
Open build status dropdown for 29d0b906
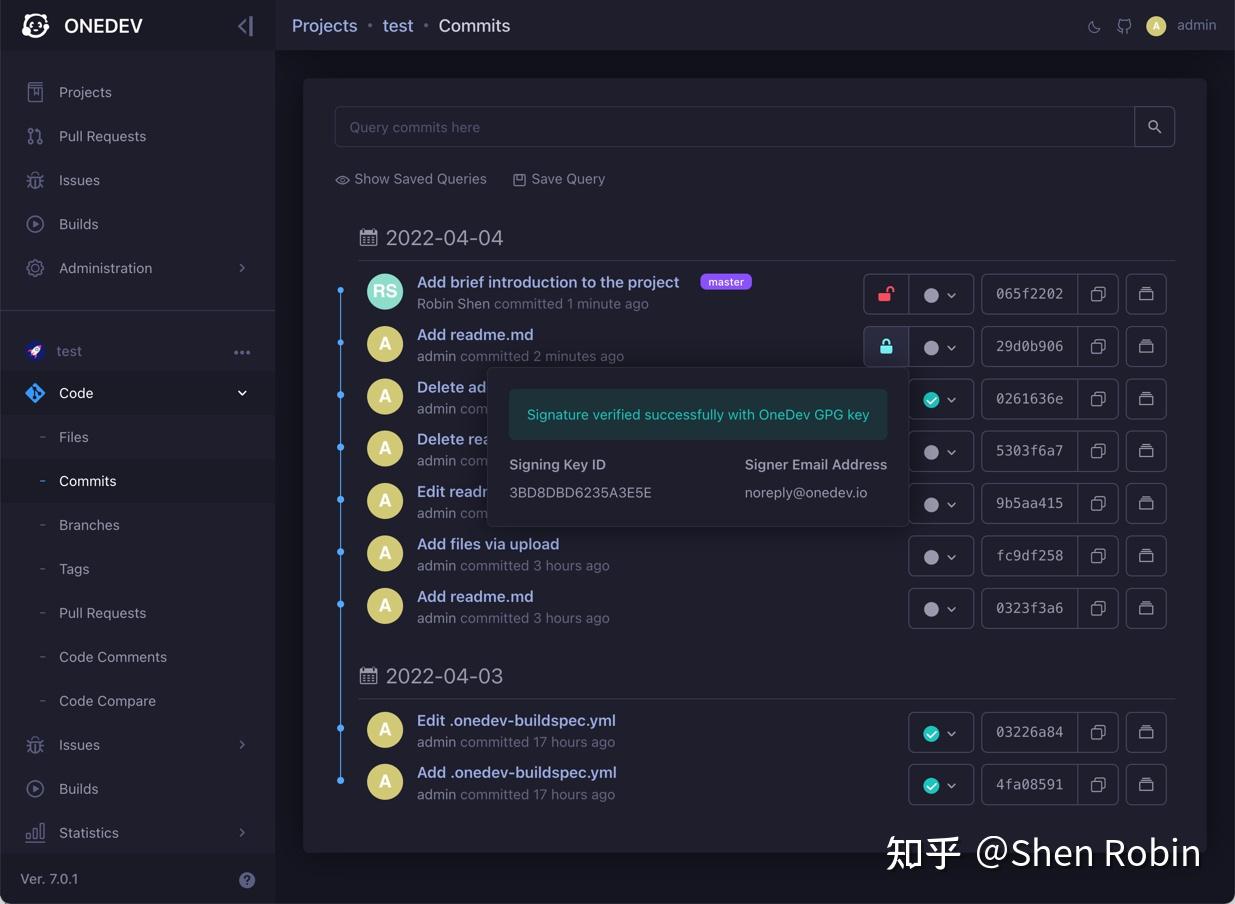pyautogui.click(x=941, y=347)
